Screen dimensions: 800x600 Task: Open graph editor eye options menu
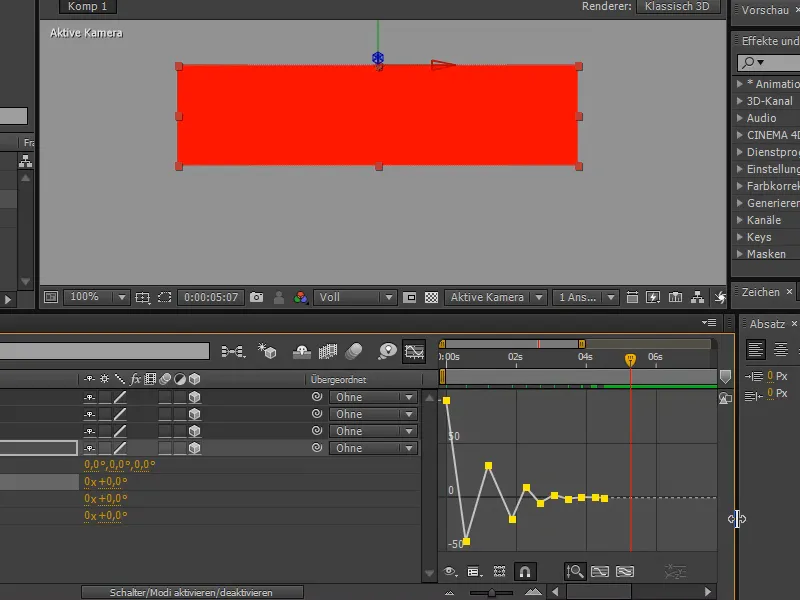pyautogui.click(x=450, y=571)
